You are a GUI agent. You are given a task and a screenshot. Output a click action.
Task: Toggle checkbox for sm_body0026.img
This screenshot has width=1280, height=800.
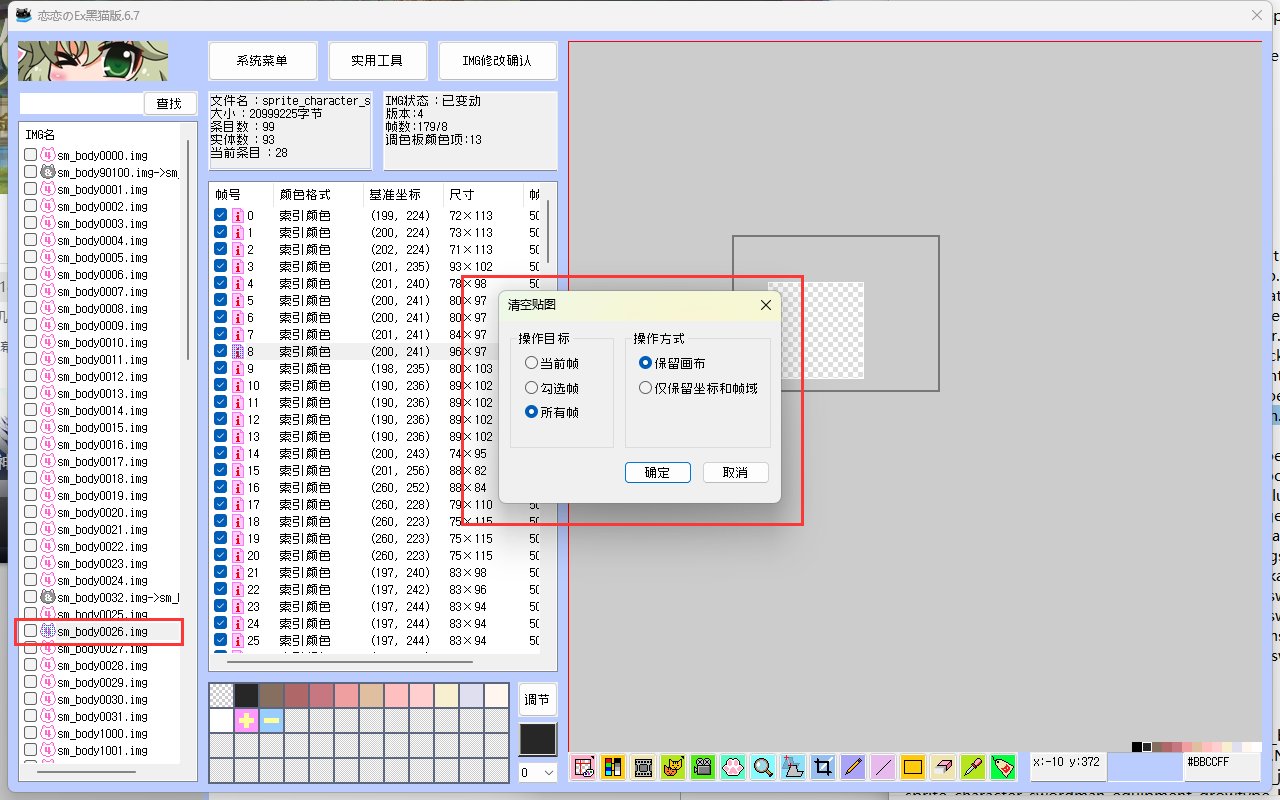30,631
